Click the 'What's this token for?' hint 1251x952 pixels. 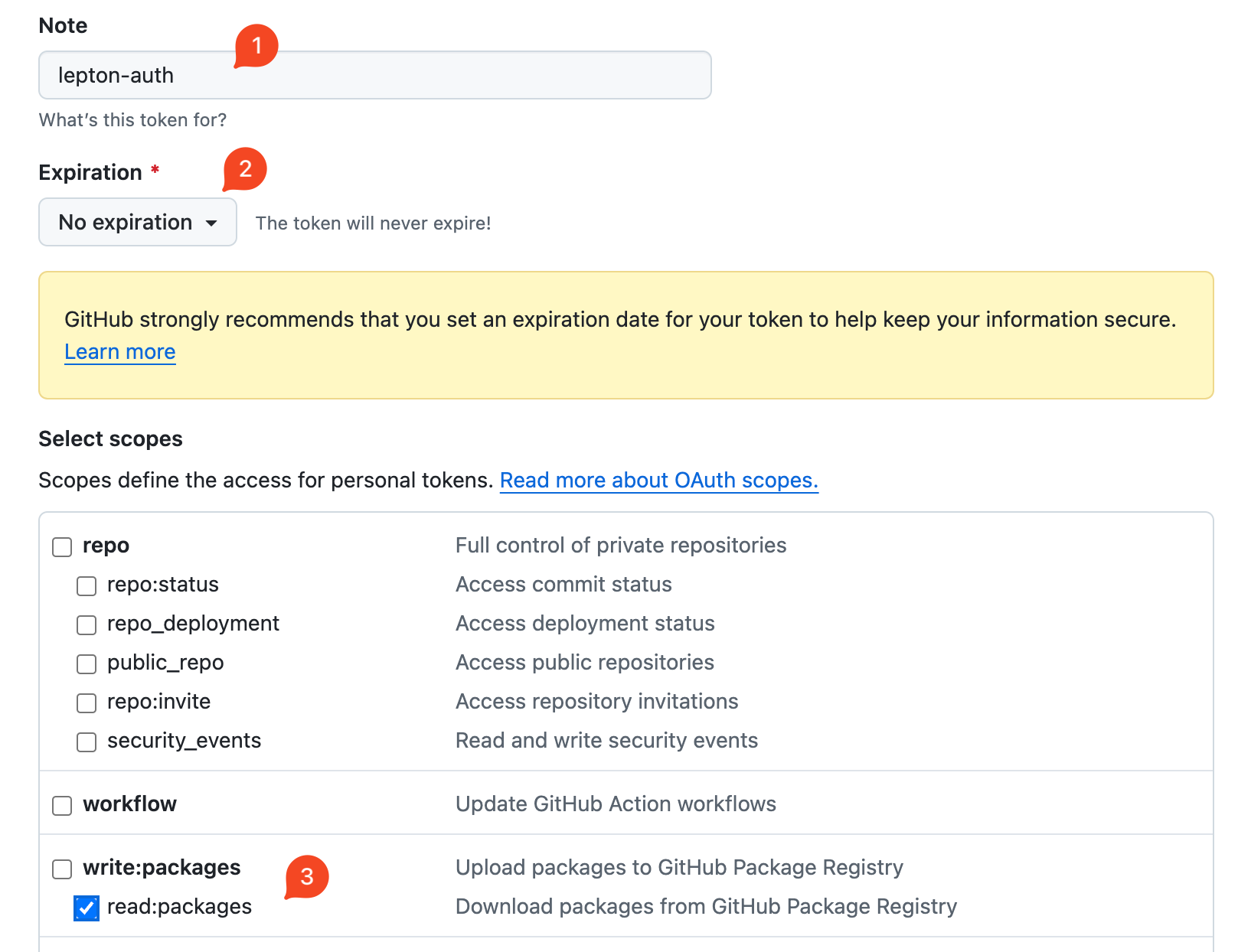[x=132, y=119]
